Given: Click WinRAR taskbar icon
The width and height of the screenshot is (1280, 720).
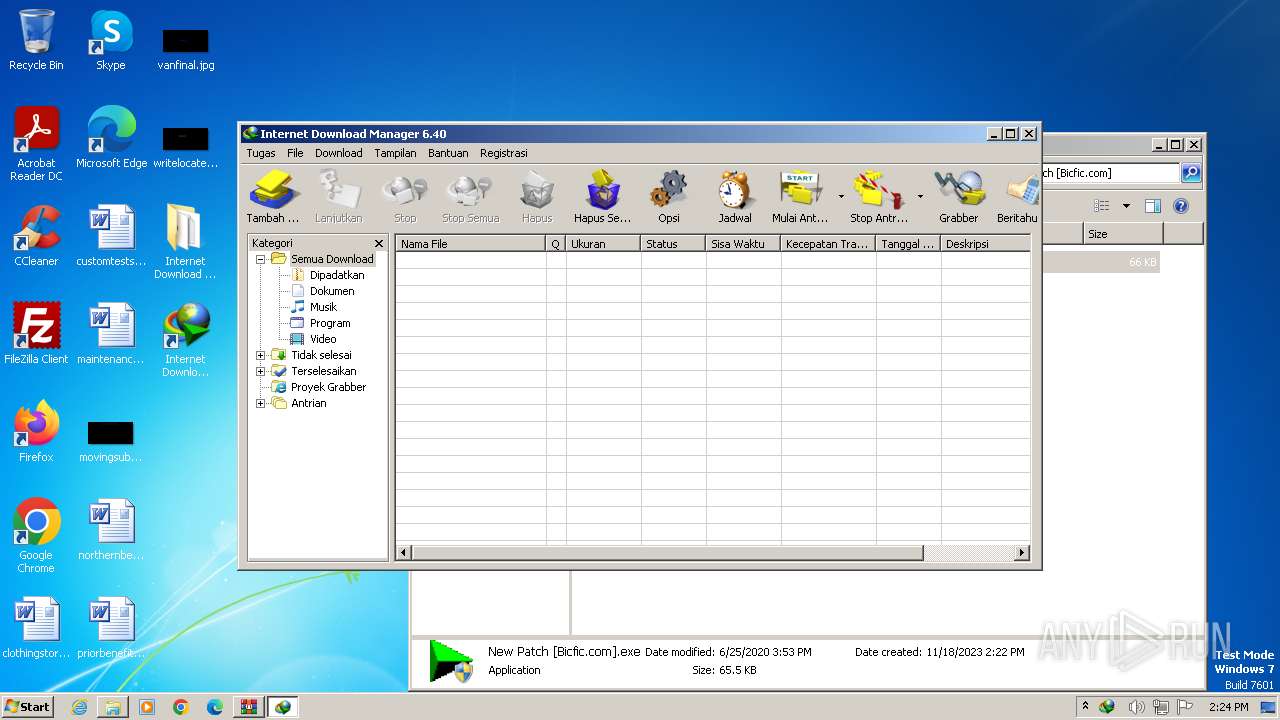Looking at the screenshot, I should [247, 707].
